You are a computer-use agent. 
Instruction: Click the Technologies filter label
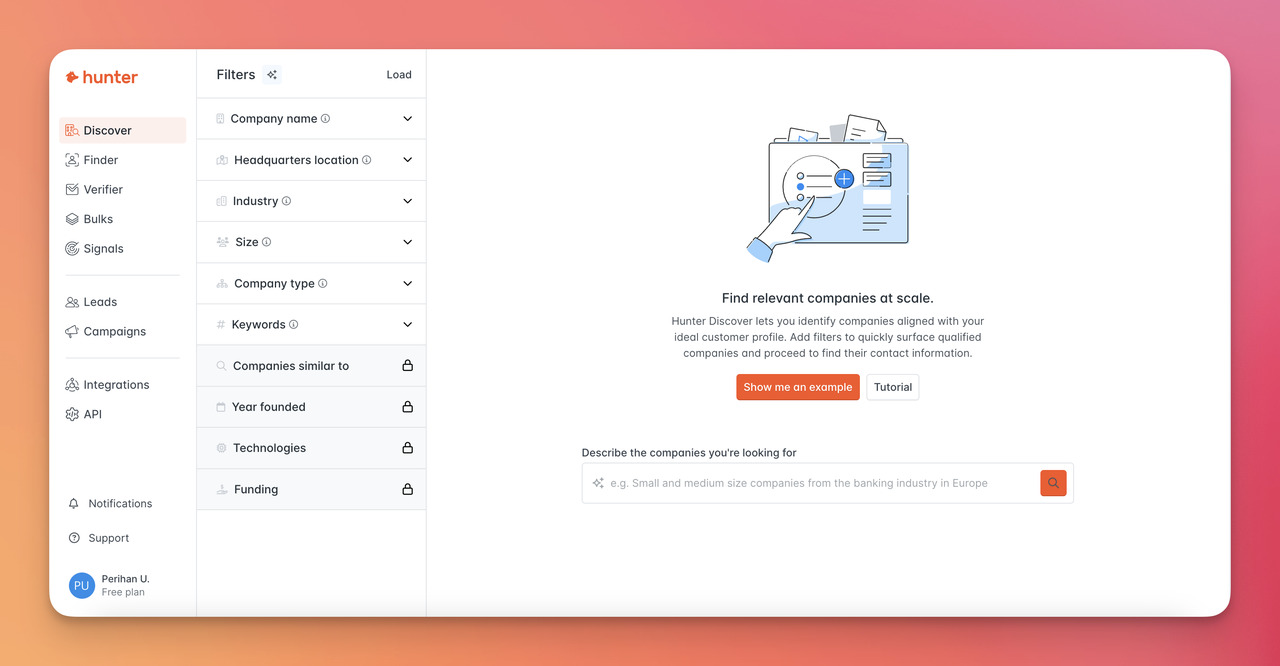click(x=270, y=448)
